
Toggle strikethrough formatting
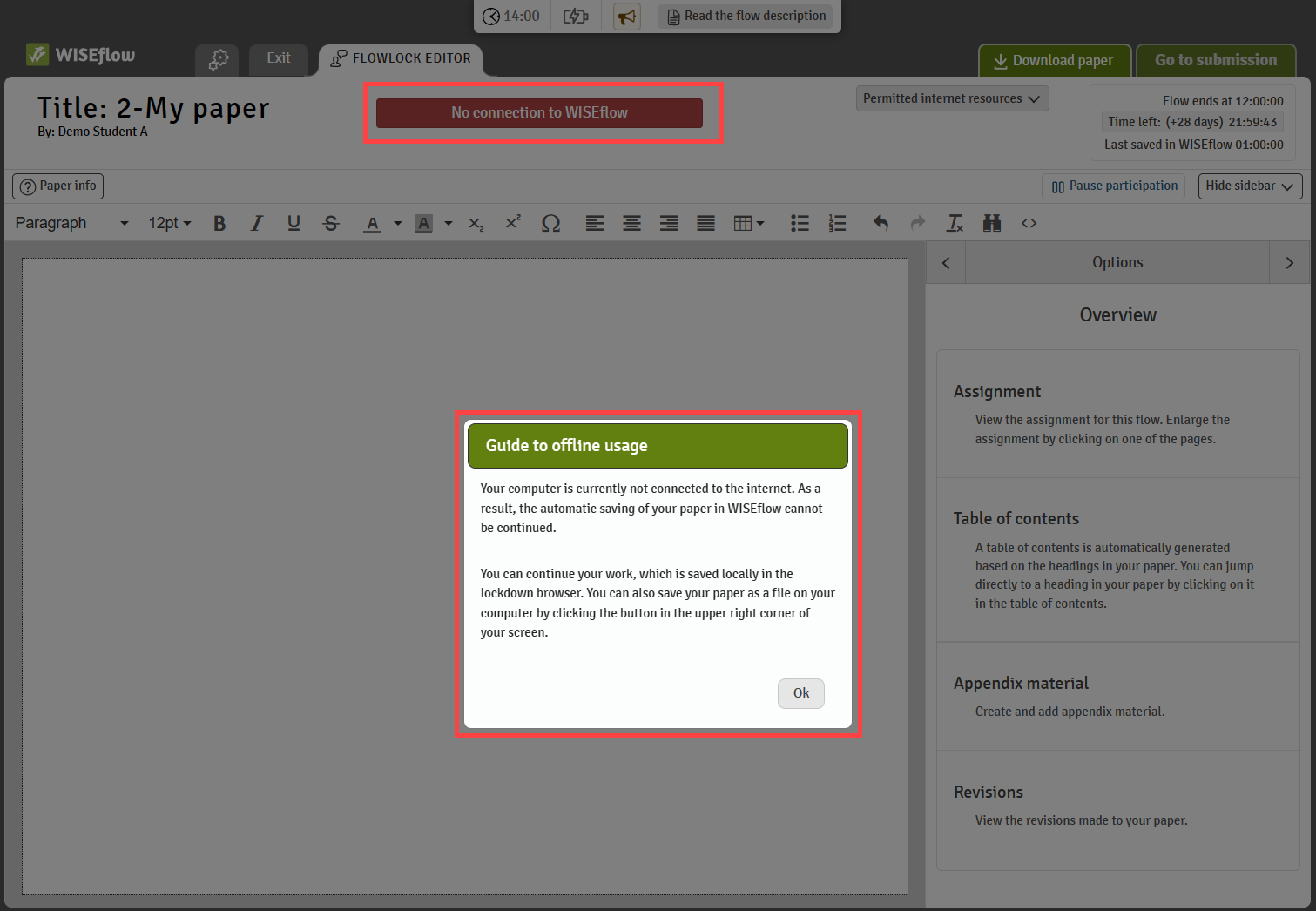pos(331,224)
